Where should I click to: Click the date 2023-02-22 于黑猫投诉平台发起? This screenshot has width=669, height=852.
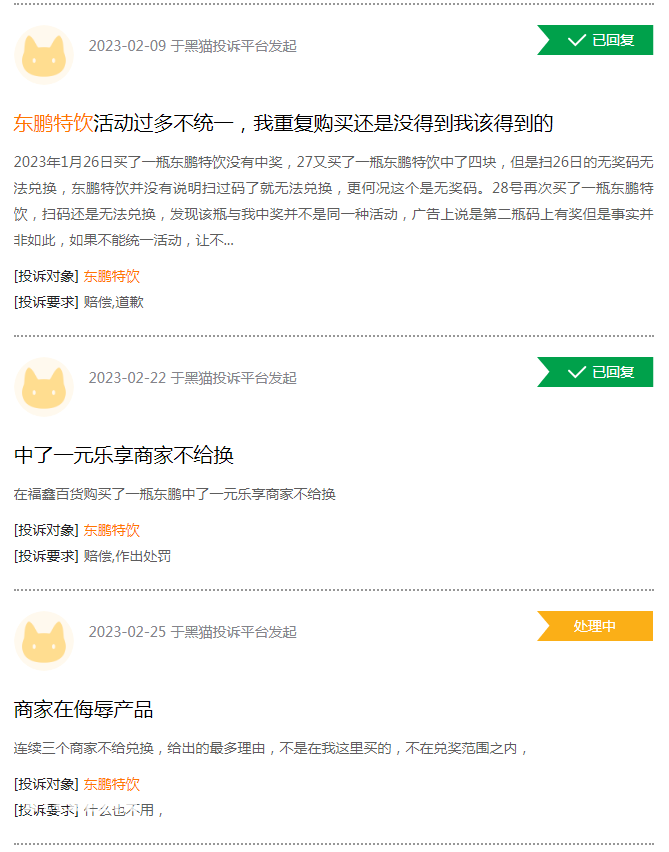[192, 378]
